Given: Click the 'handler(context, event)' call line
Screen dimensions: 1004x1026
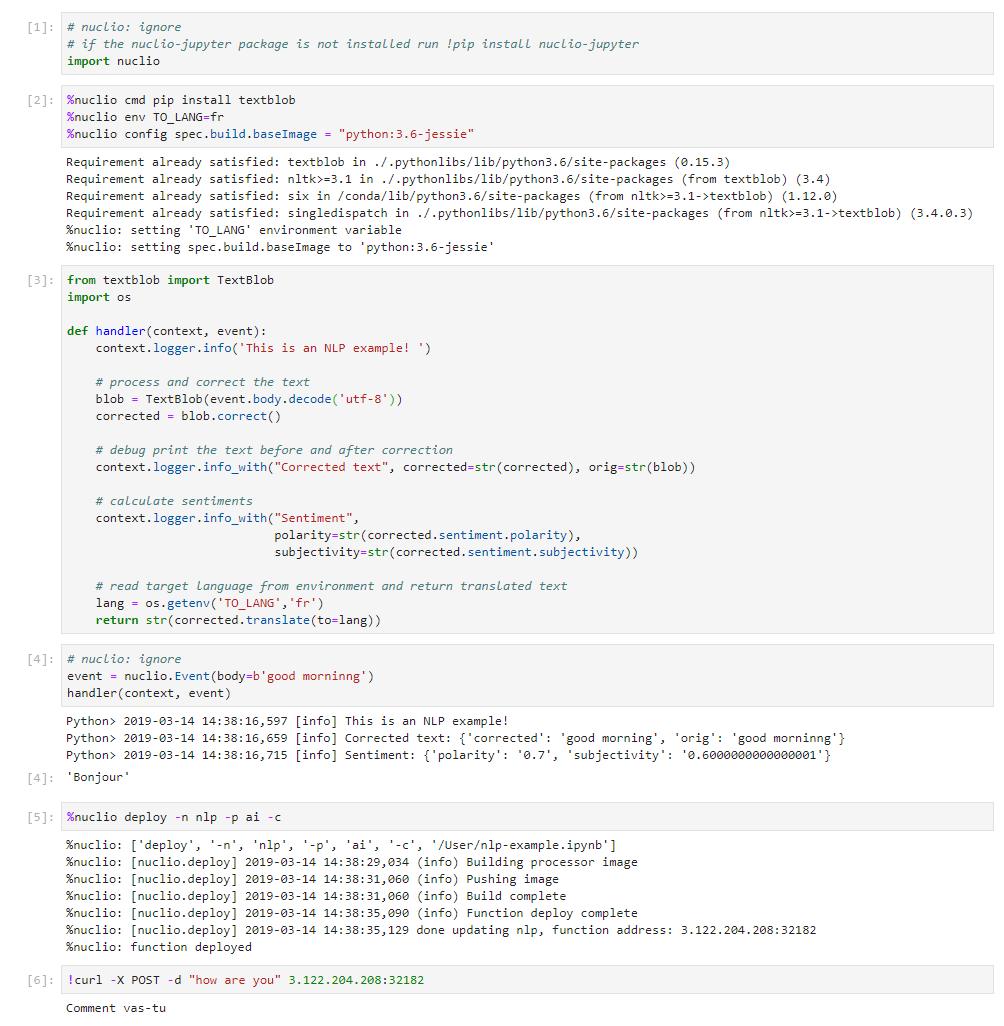Looking at the screenshot, I should [149, 694].
